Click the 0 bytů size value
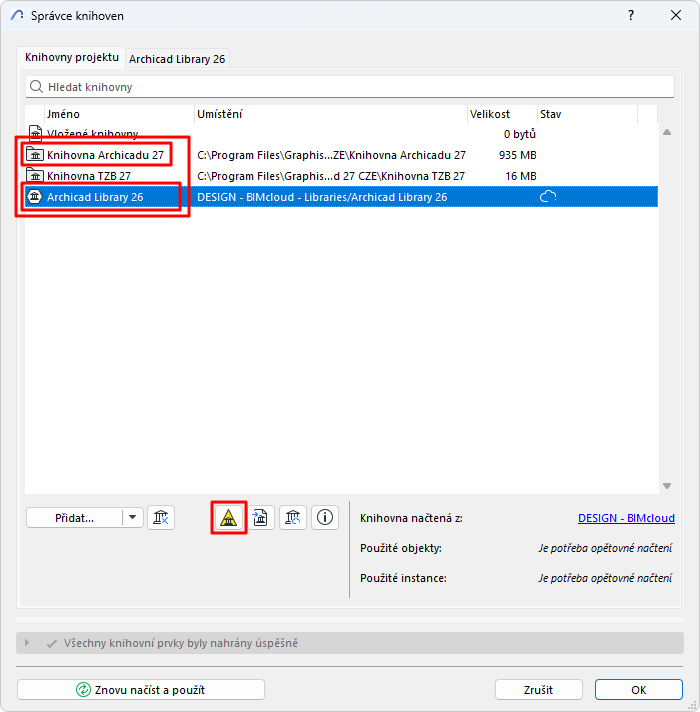 coord(520,134)
